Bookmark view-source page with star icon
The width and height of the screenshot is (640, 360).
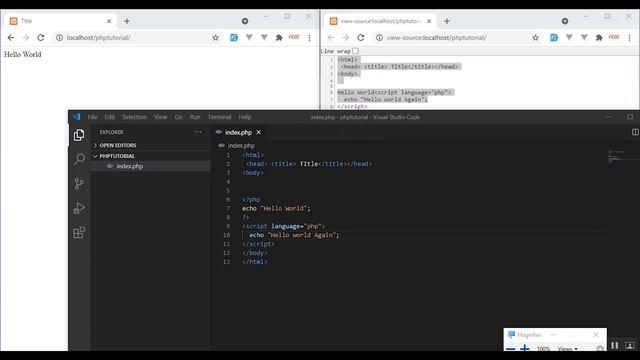click(536, 38)
